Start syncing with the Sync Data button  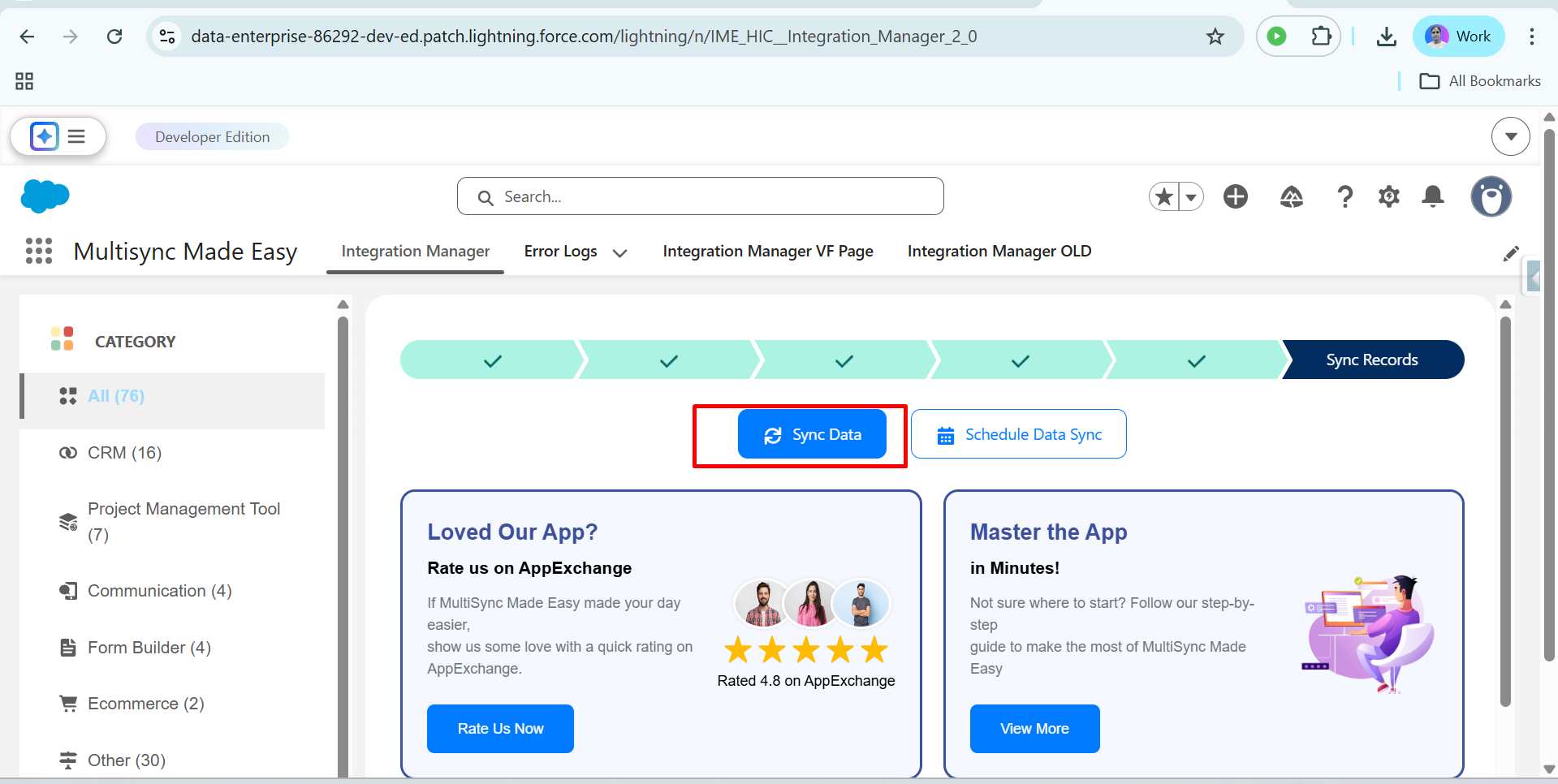coord(812,434)
